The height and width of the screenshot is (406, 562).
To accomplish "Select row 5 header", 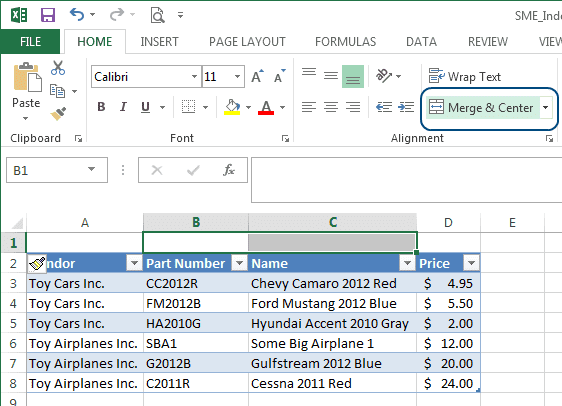I will point(13,323).
